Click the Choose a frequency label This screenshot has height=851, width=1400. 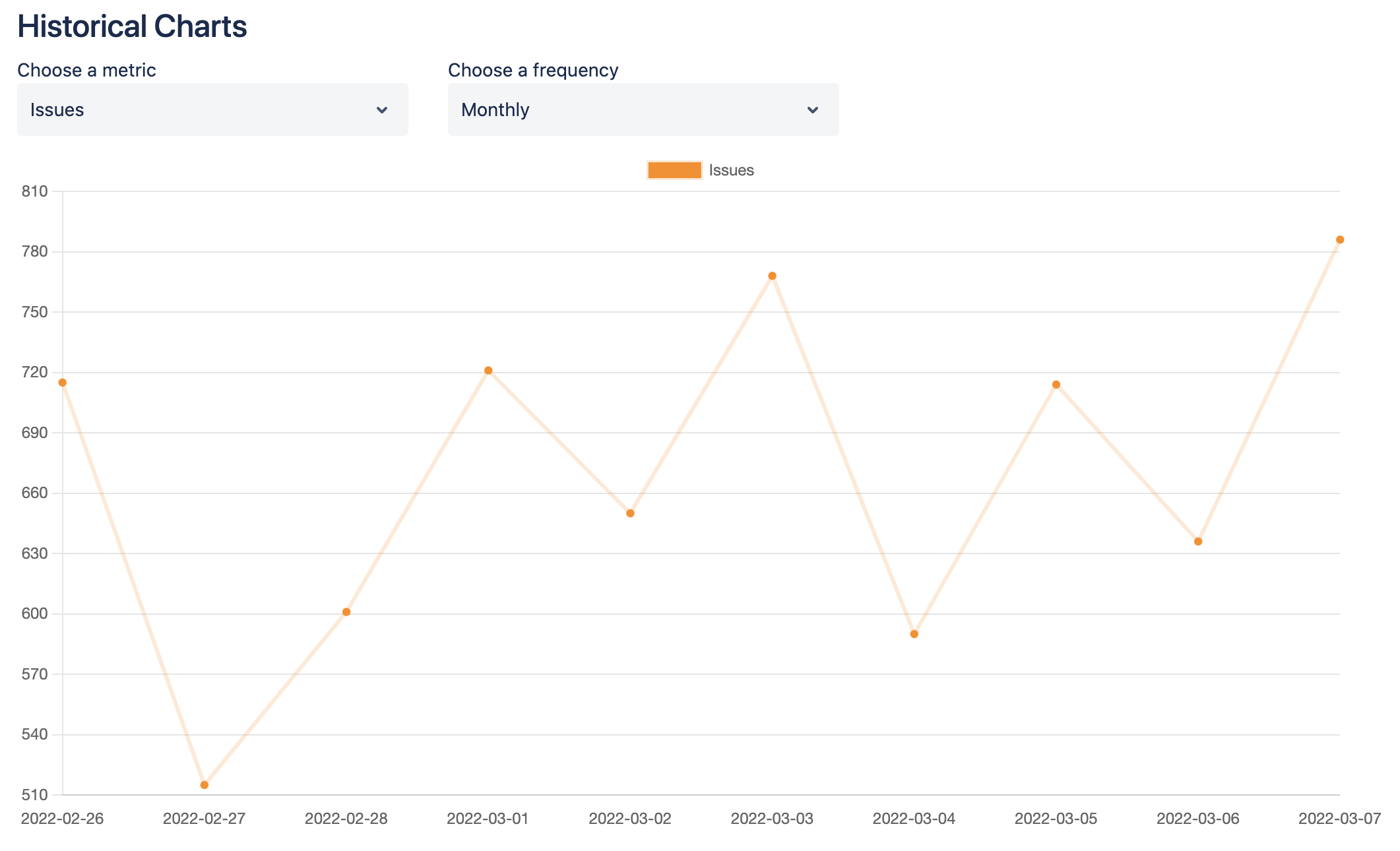(x=533, y=70)
